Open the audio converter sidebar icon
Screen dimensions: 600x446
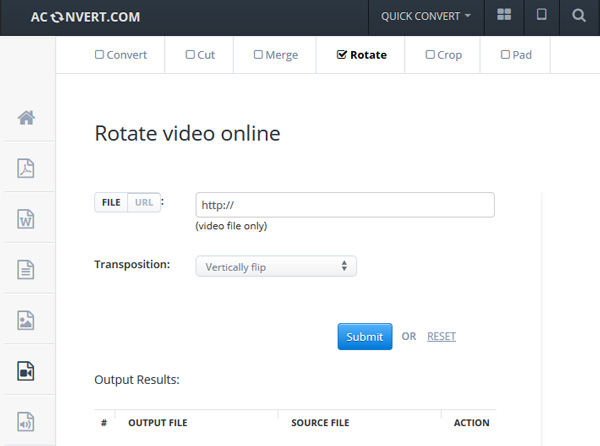(26, 422)
